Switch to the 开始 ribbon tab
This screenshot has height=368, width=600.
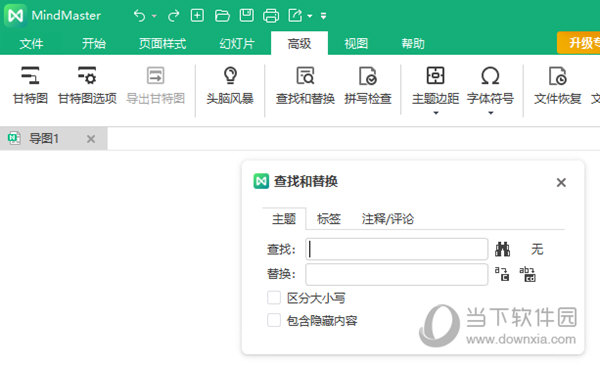(x=94, y=43)
